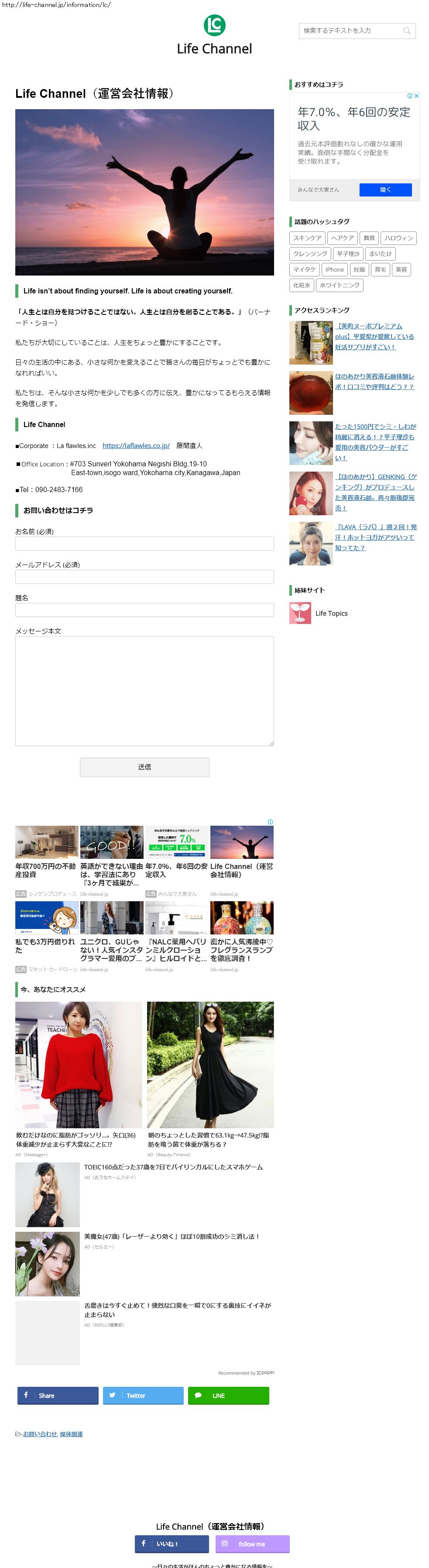Screen dimensions: 429x1568
Task: Open the 媒体関連 category link
Action: click(71, 1434)
